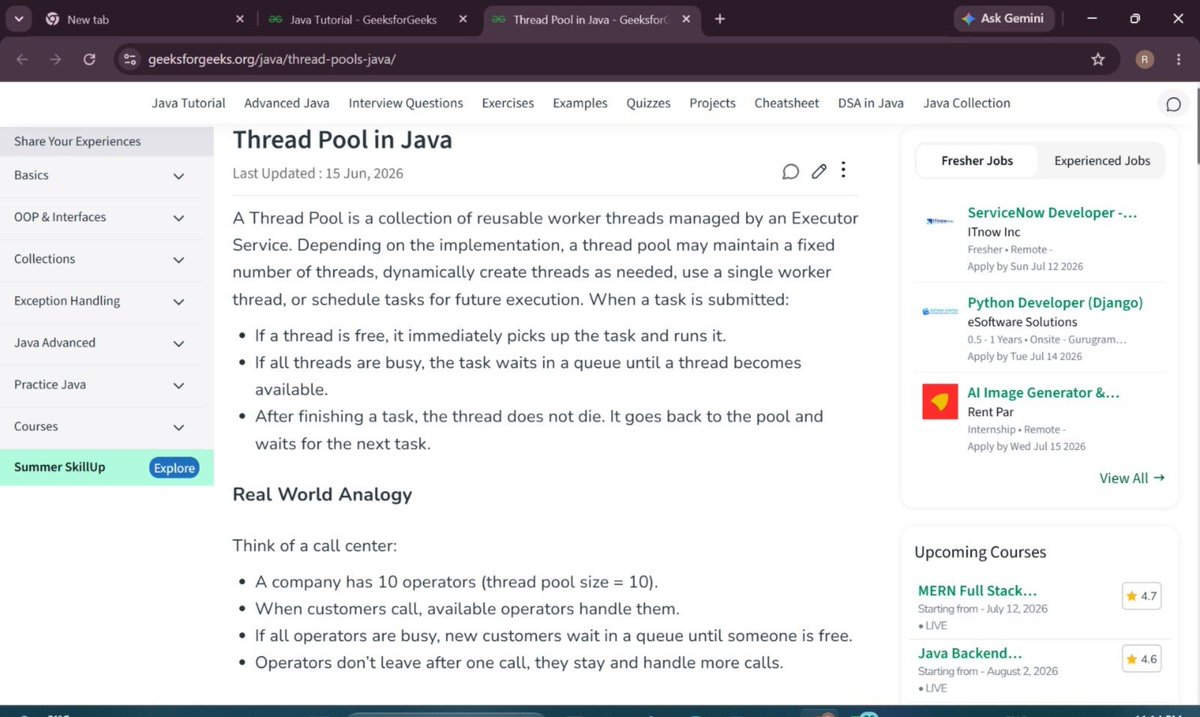Open the chat bubble icon in navigation bar
Image resolution: width=1200 pixels, height=717 pixels.
coord(1174,104)
